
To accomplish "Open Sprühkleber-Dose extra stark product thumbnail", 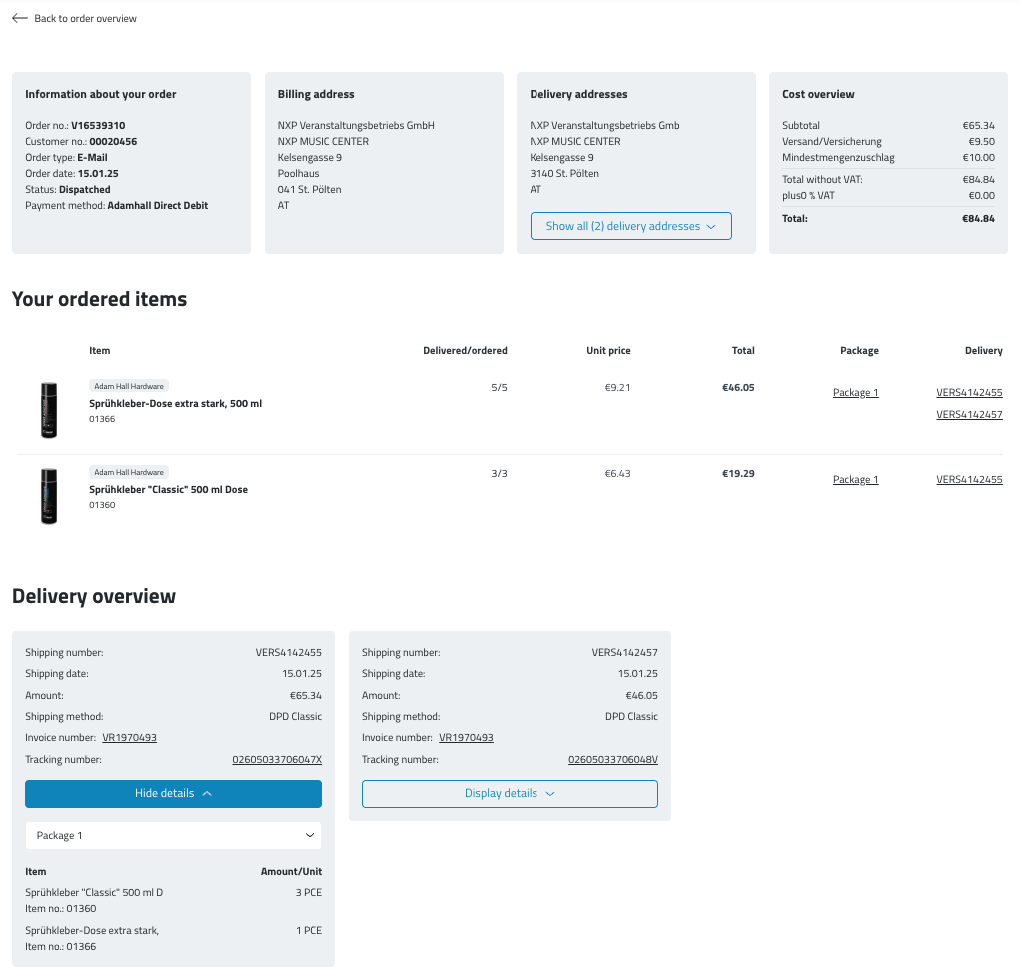I will 49,410.
